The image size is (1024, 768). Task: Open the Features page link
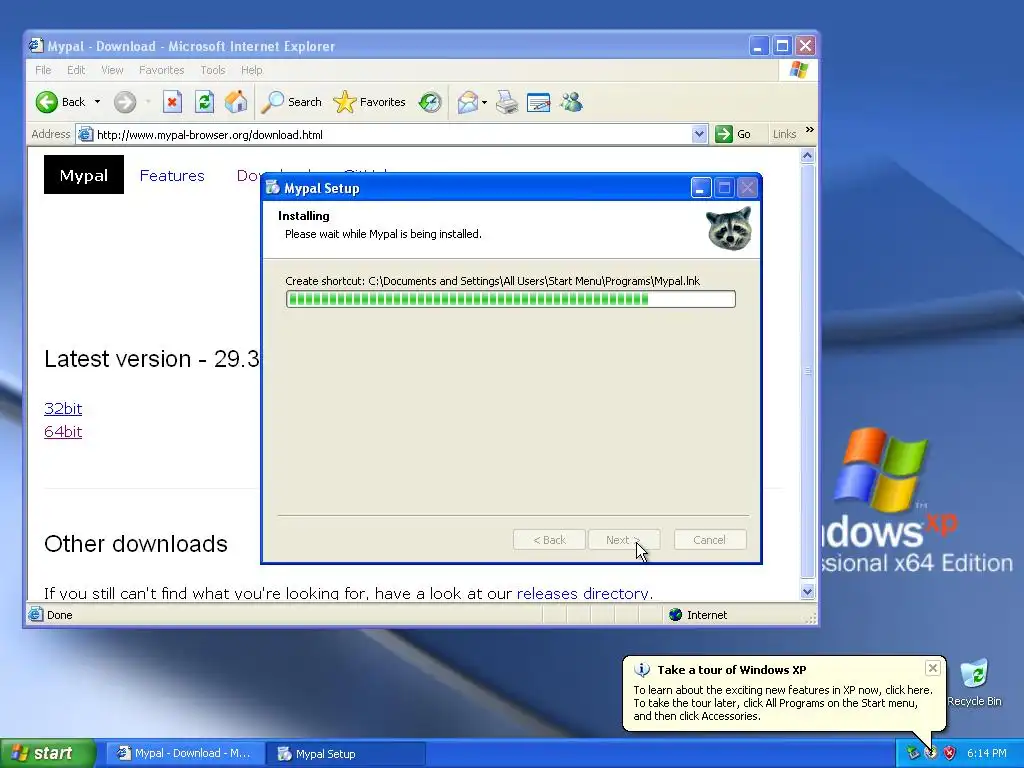tap(172, 176)
